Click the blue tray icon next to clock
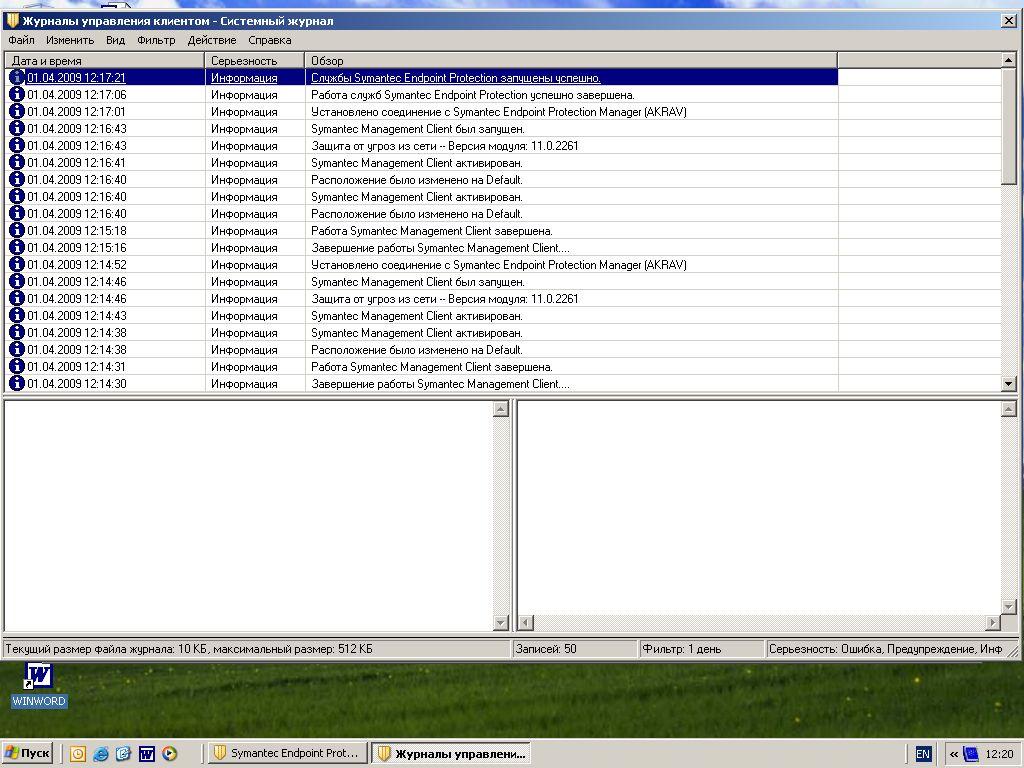 tap(971, 754)
